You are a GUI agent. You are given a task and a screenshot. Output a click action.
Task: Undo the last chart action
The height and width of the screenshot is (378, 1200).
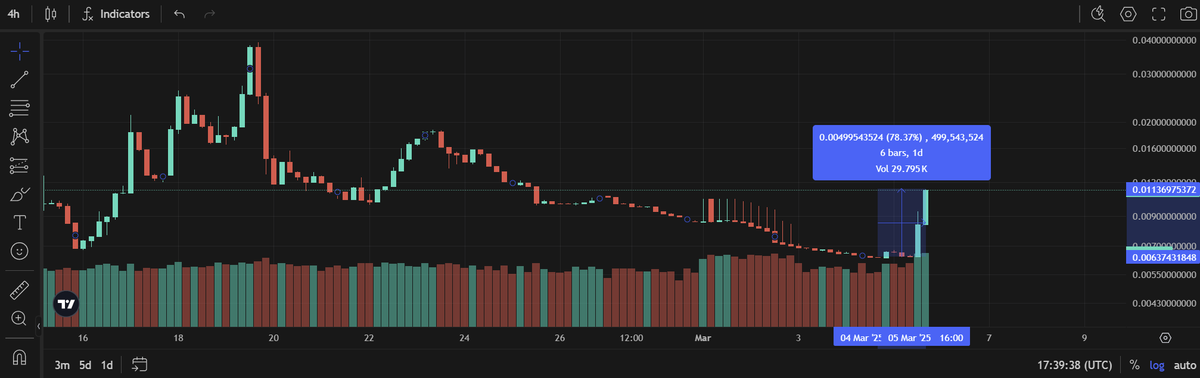(x=179, y=14)
